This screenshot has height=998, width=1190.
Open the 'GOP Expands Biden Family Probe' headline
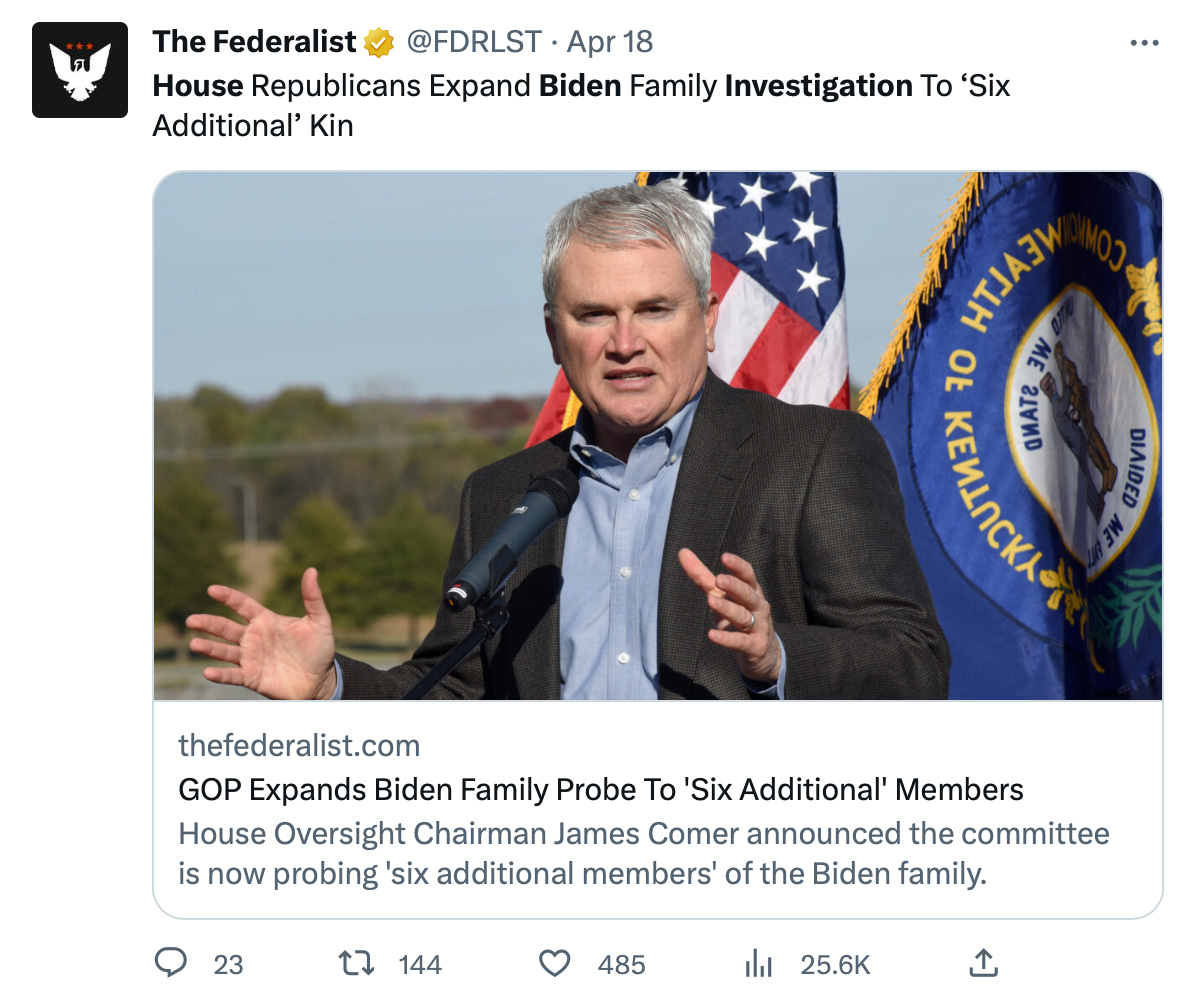pyautogui.click(x=600, y=790)
